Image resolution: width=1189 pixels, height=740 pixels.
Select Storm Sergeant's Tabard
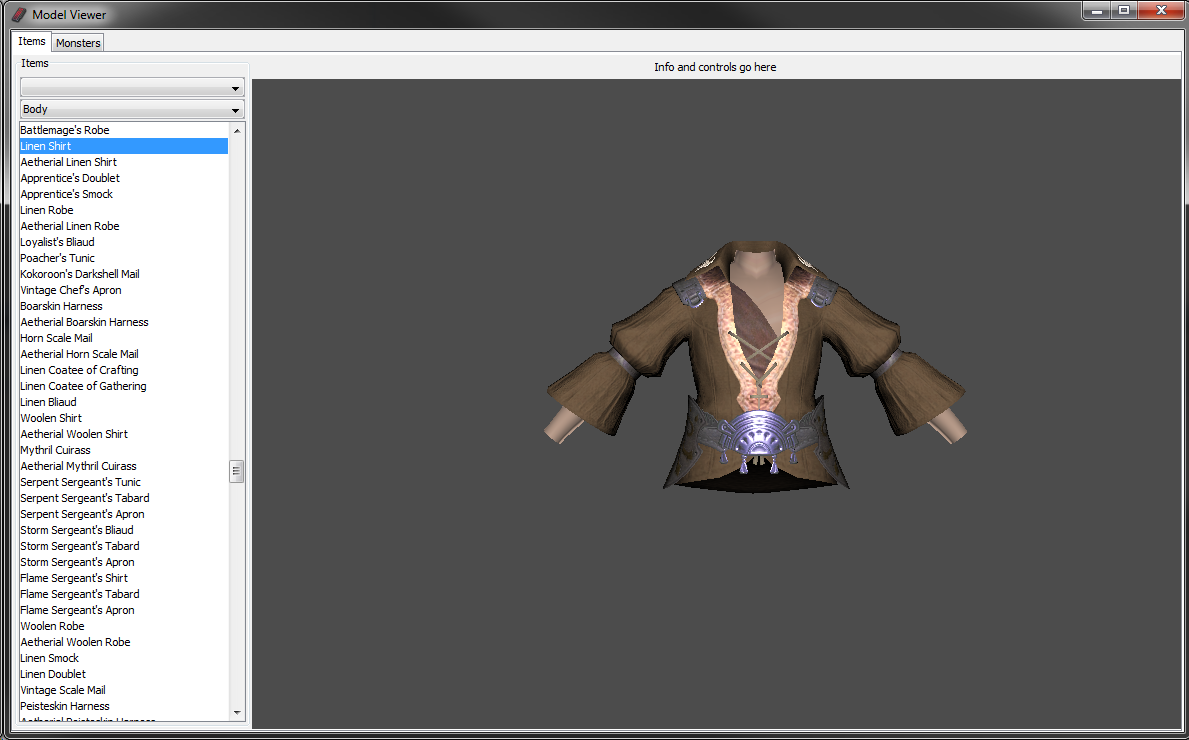[x=124, y=546]
